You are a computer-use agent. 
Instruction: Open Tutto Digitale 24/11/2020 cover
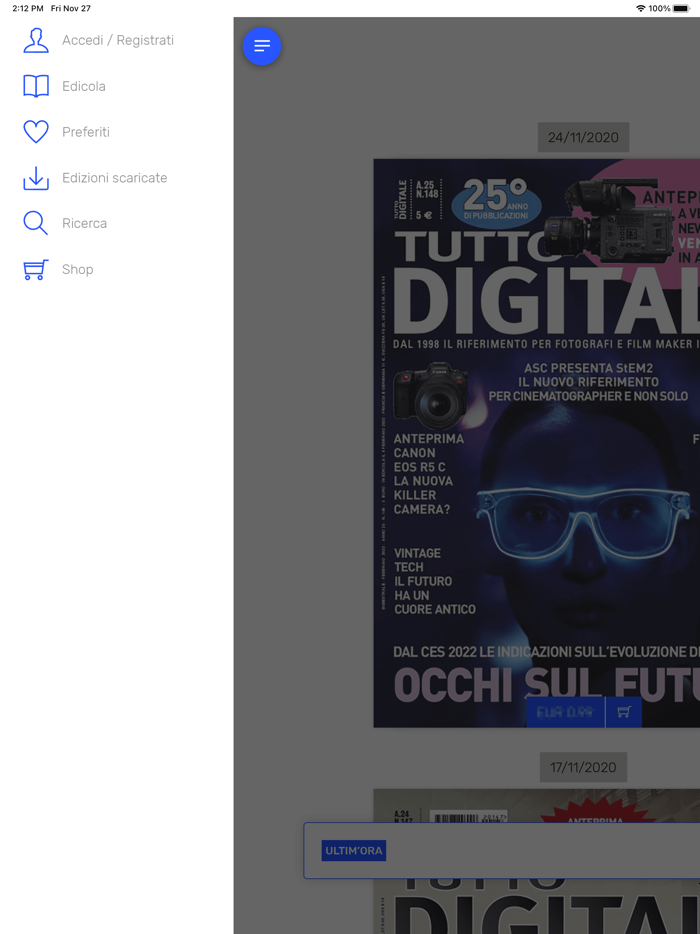click(x=537, y=443)
